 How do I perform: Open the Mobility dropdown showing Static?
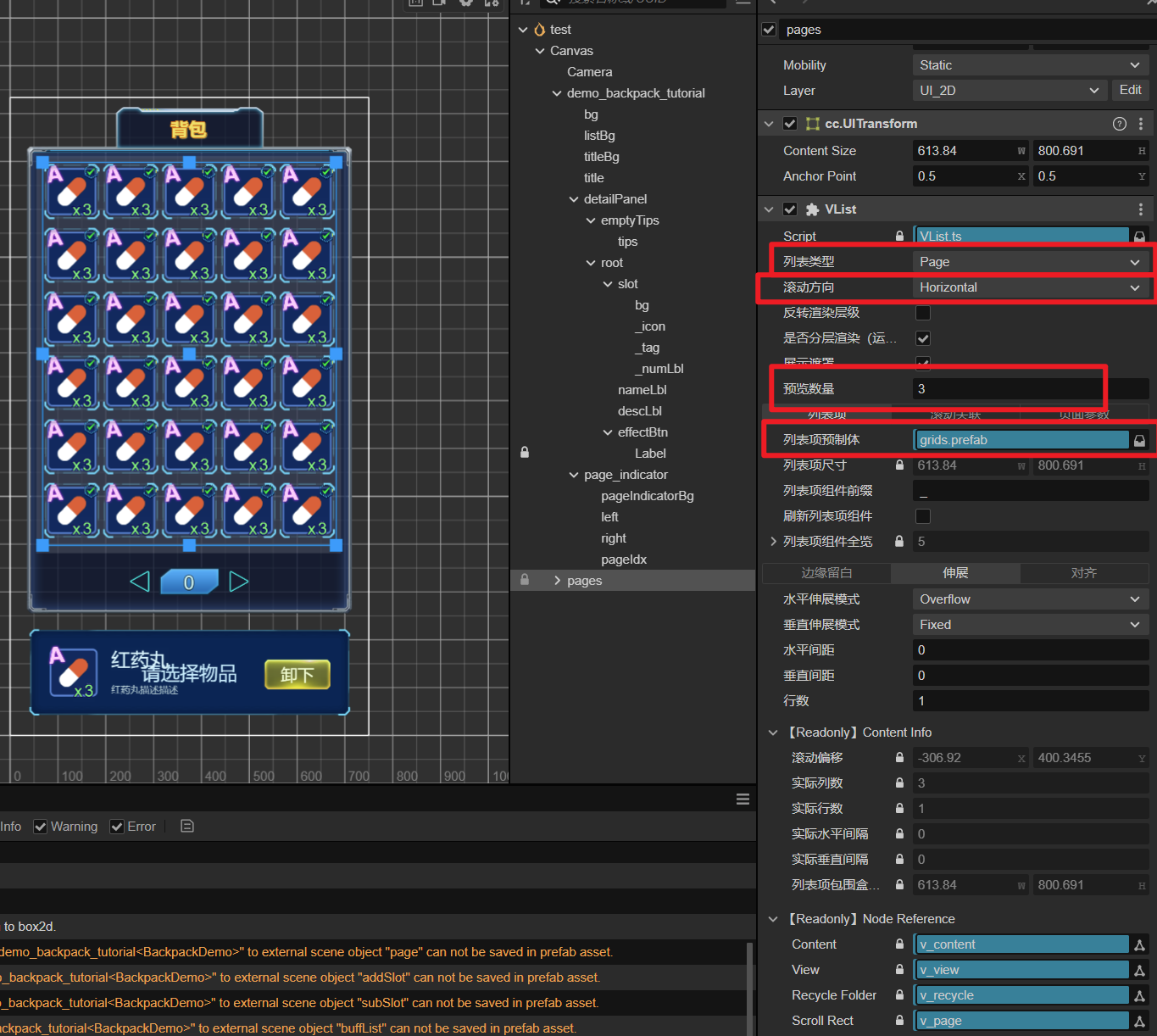pyautogui.click(x=1031, y=65)
